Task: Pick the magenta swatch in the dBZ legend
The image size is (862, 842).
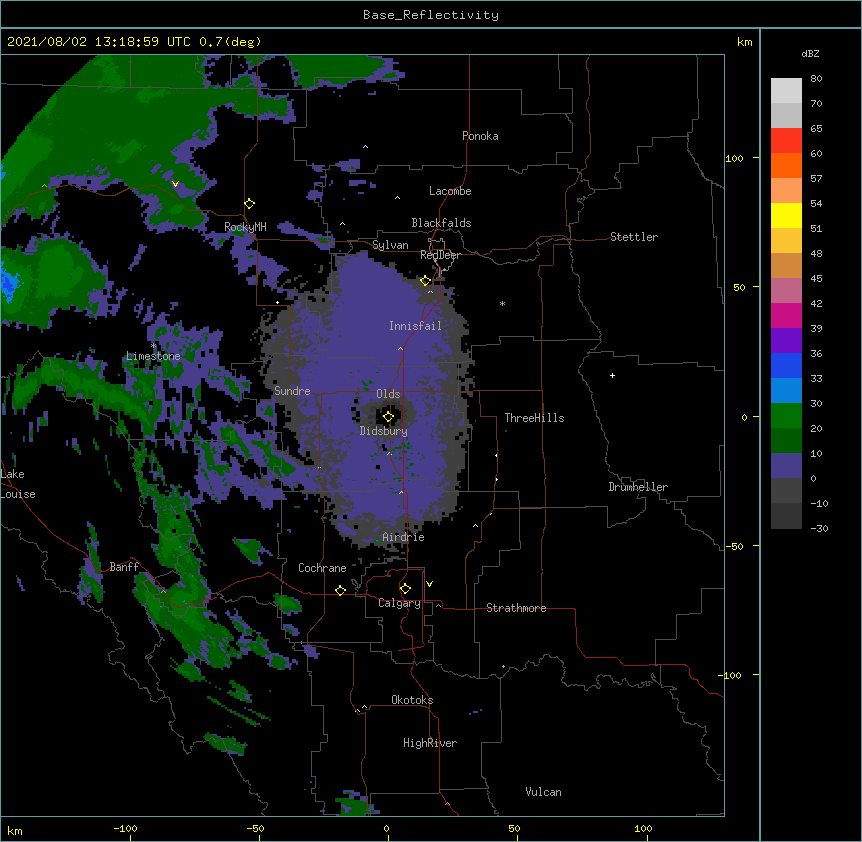Action: [786, 315]
